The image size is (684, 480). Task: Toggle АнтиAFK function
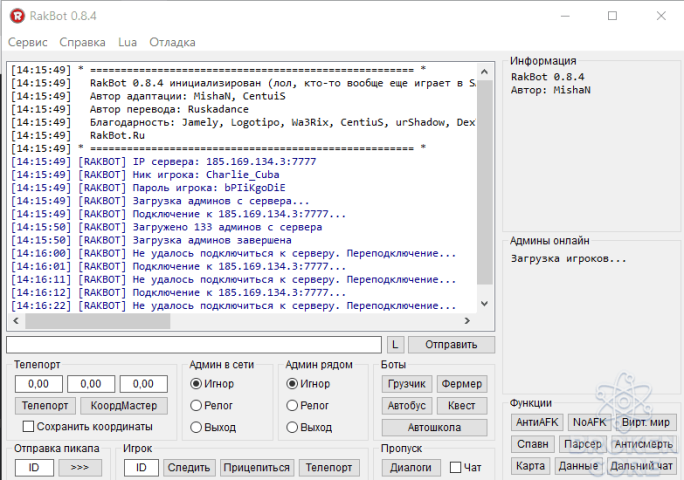[537, 422]
